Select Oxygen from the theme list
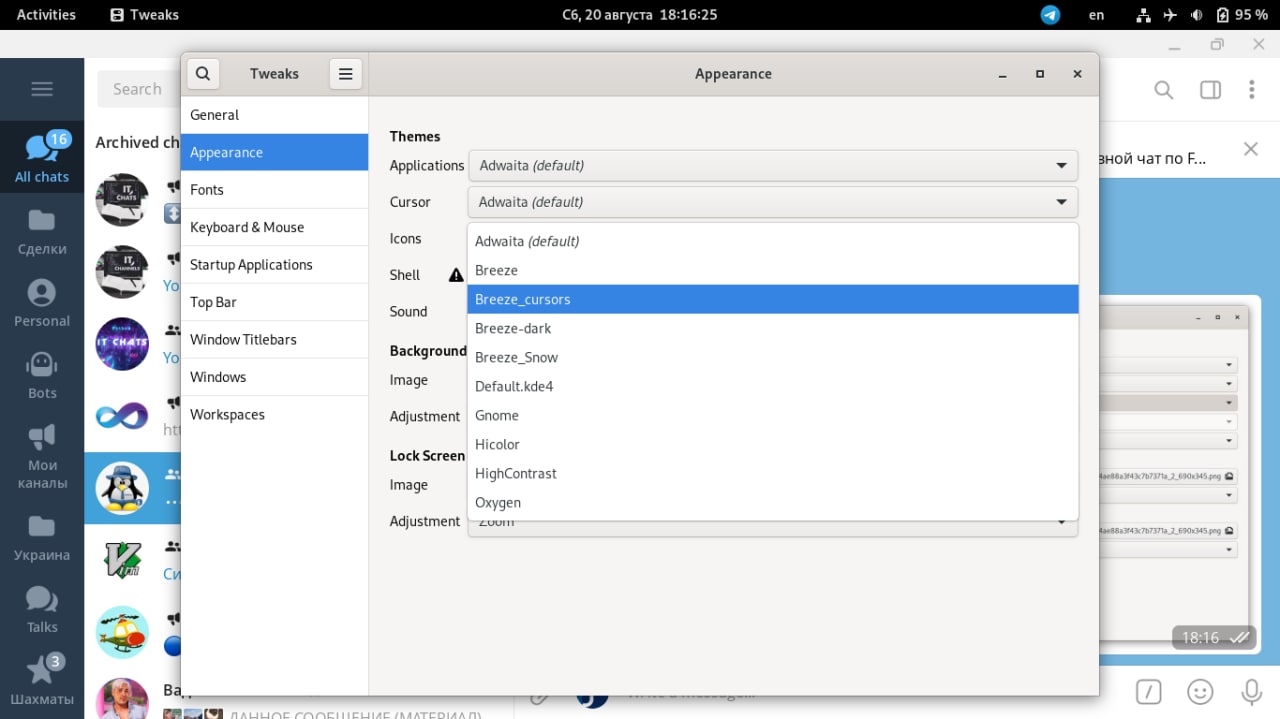The height and width of the screenshot is (719, 1280). [x=773, y=502]
